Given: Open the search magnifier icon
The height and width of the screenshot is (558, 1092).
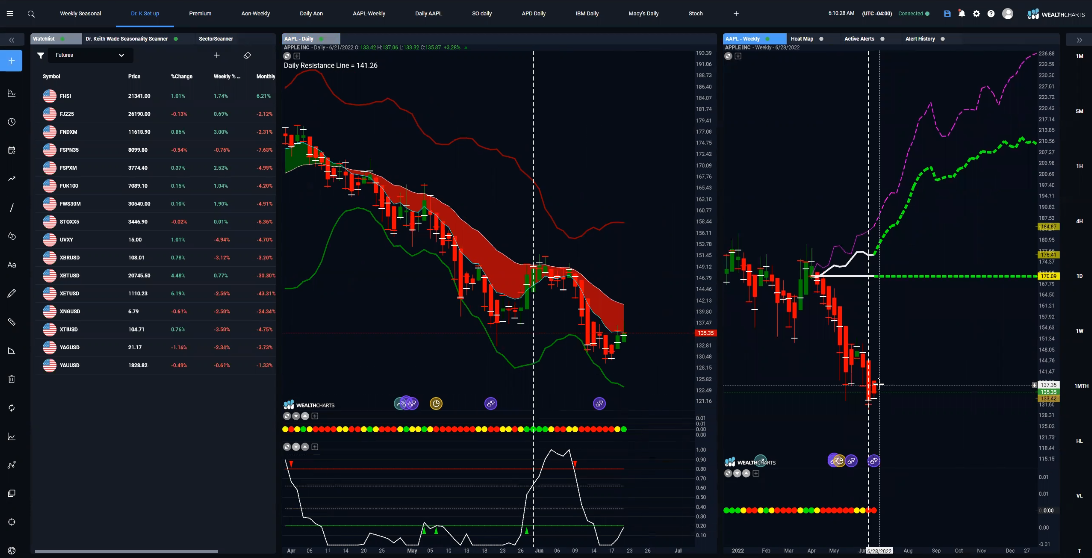Looking at the screenshot, I should [x=31, y=13].
